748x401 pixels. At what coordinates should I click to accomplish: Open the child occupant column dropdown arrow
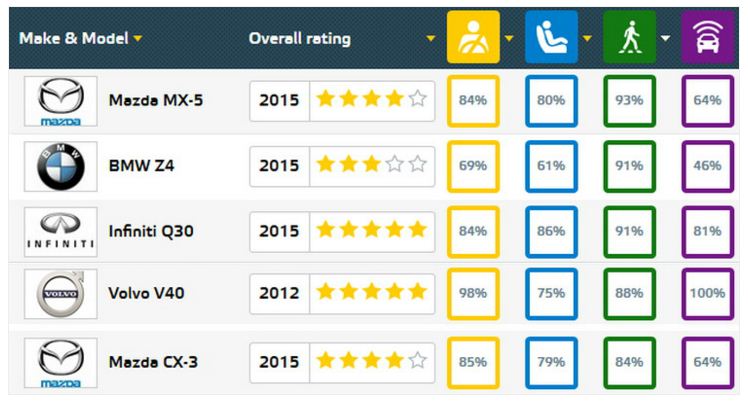[587, 39]
